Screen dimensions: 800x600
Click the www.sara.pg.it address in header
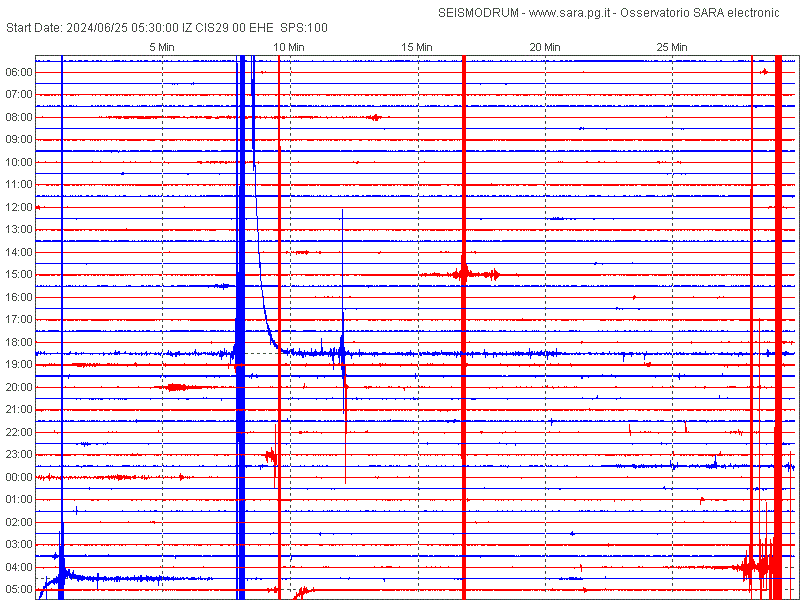pyautogui.click(x=570, y=13)
